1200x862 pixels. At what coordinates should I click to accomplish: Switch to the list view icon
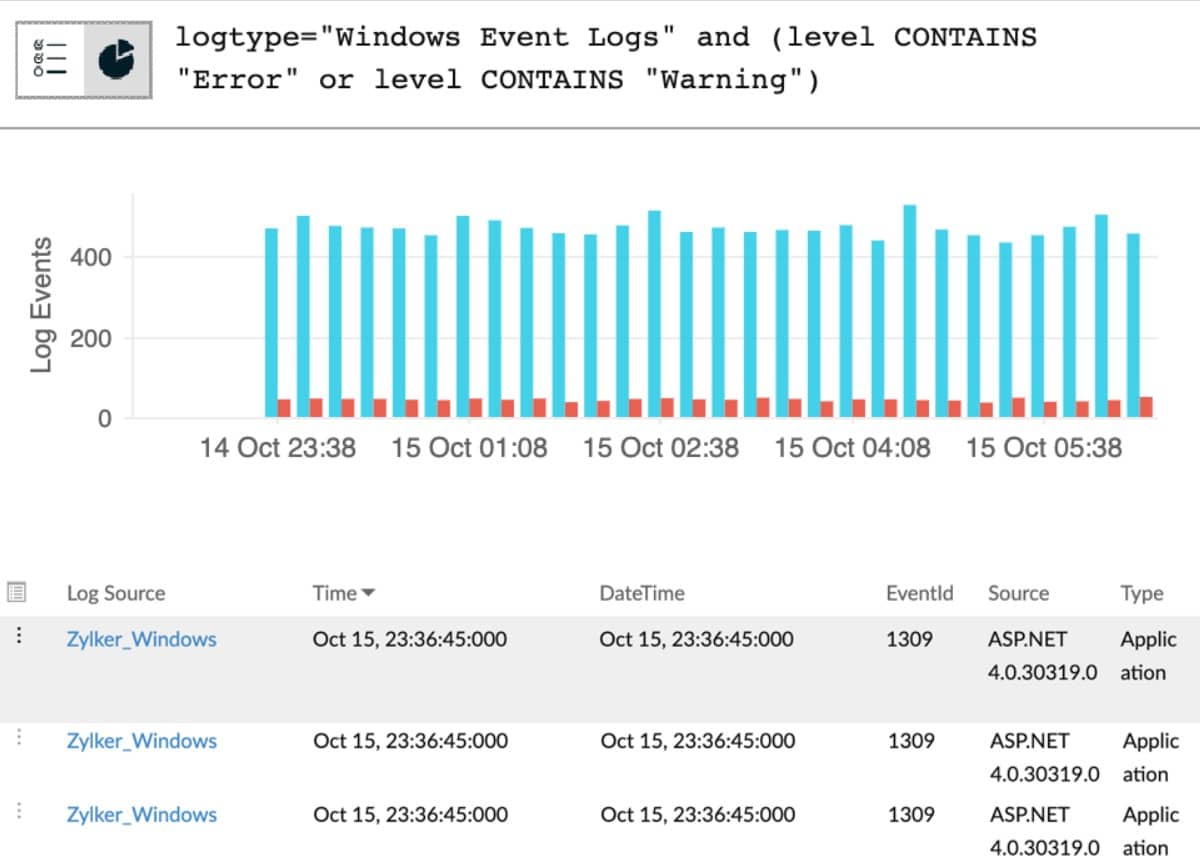coord(50,60)
